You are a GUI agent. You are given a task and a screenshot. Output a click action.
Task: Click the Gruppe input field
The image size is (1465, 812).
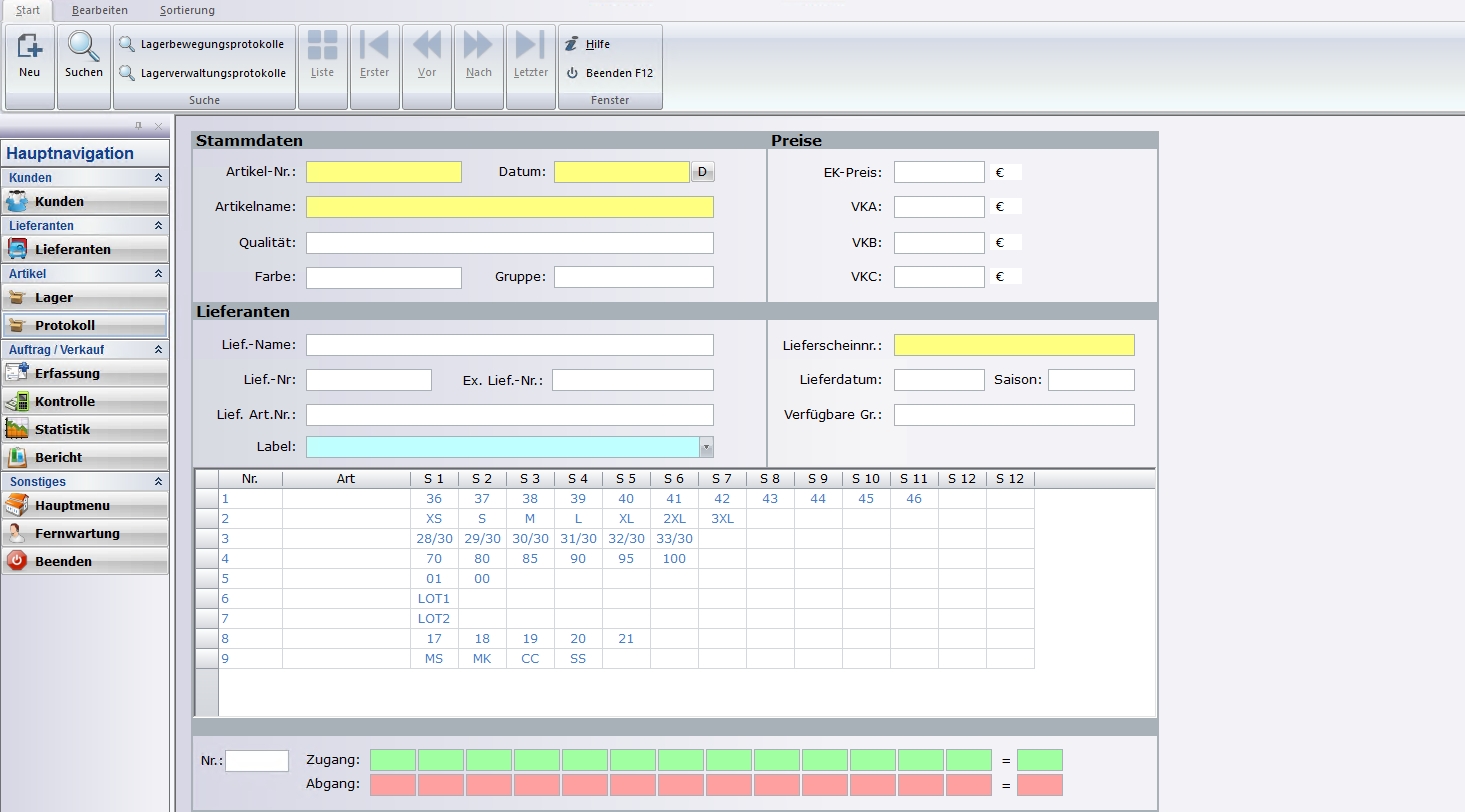coord(634,277)
